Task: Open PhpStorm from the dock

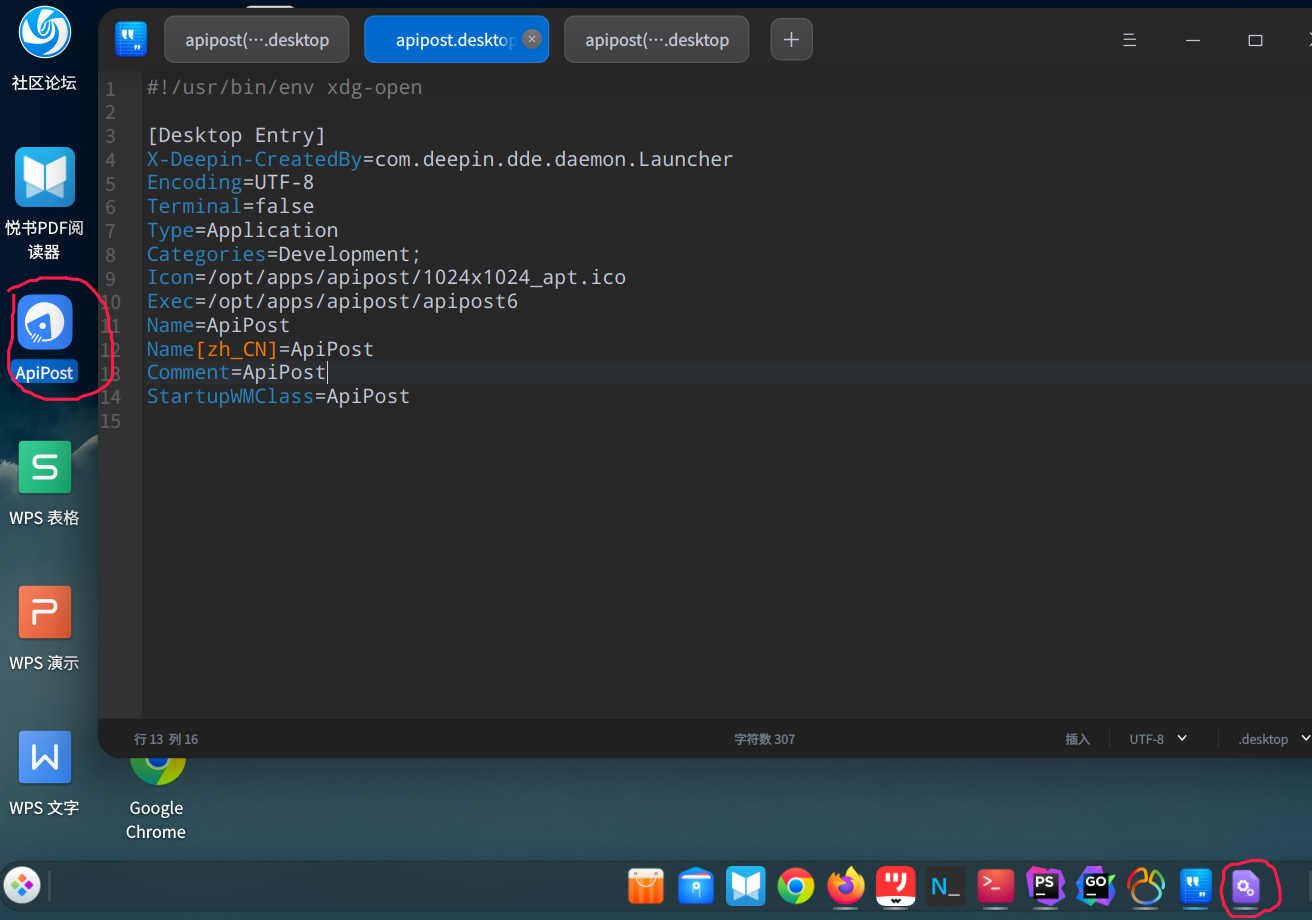Action: click(1045, 886)
